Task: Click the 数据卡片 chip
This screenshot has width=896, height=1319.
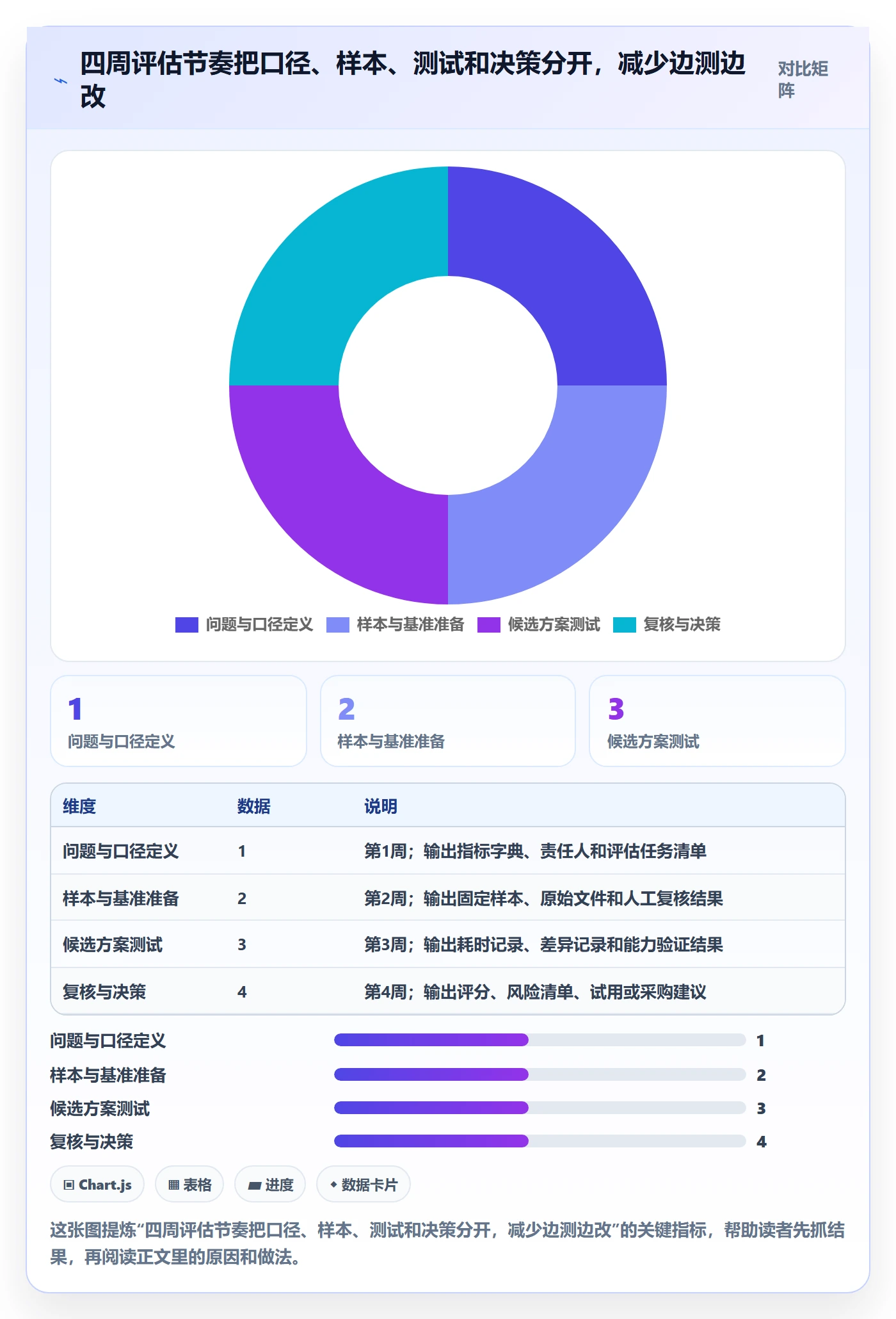Action: point(364,1185)
